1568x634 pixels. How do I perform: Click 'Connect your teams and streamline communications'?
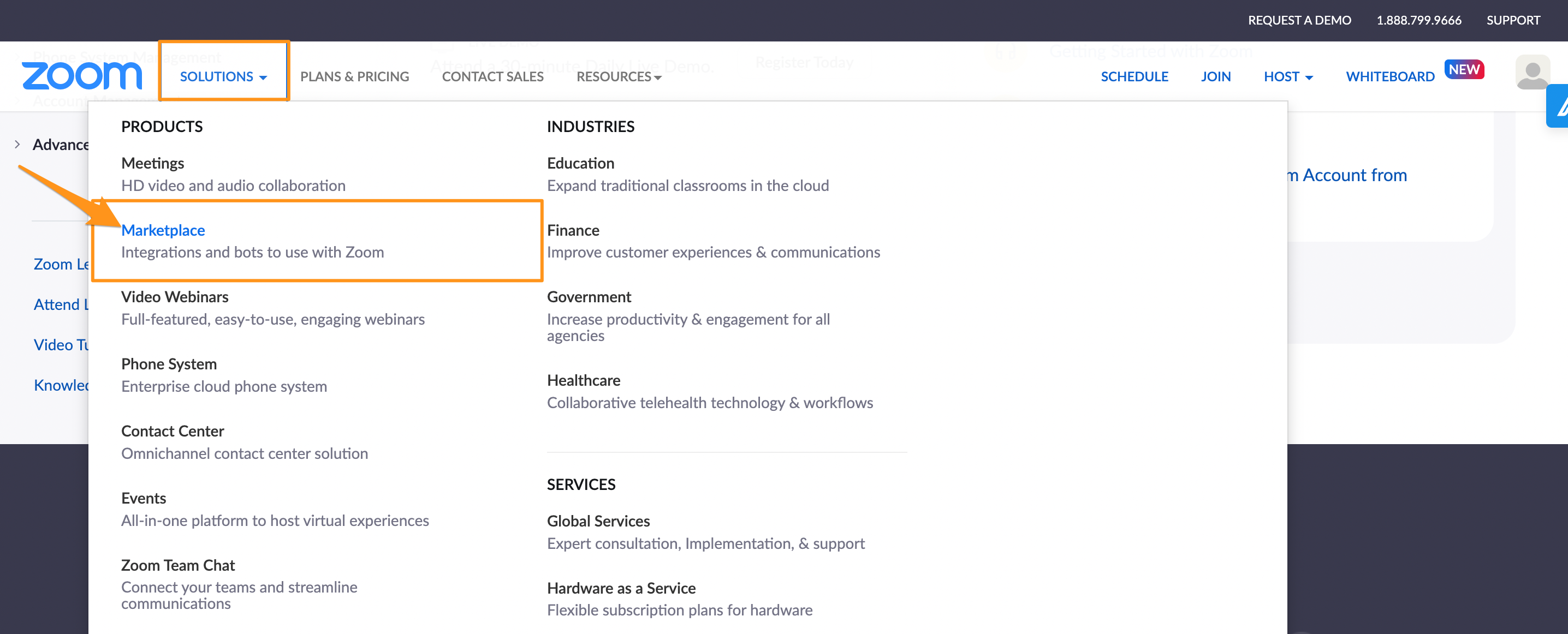click(x=239, y=595)
